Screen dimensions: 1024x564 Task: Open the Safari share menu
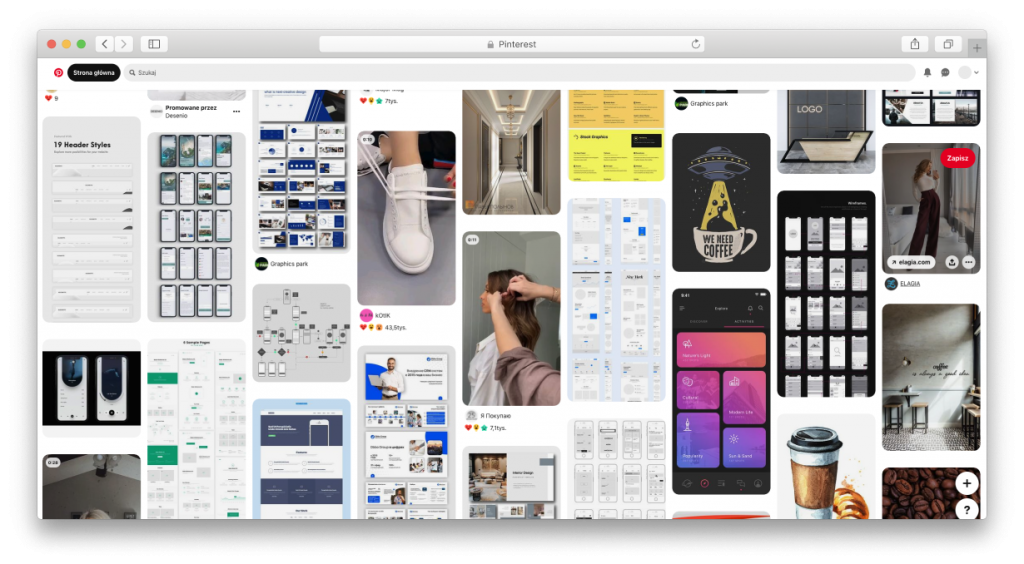click(915, 44)
